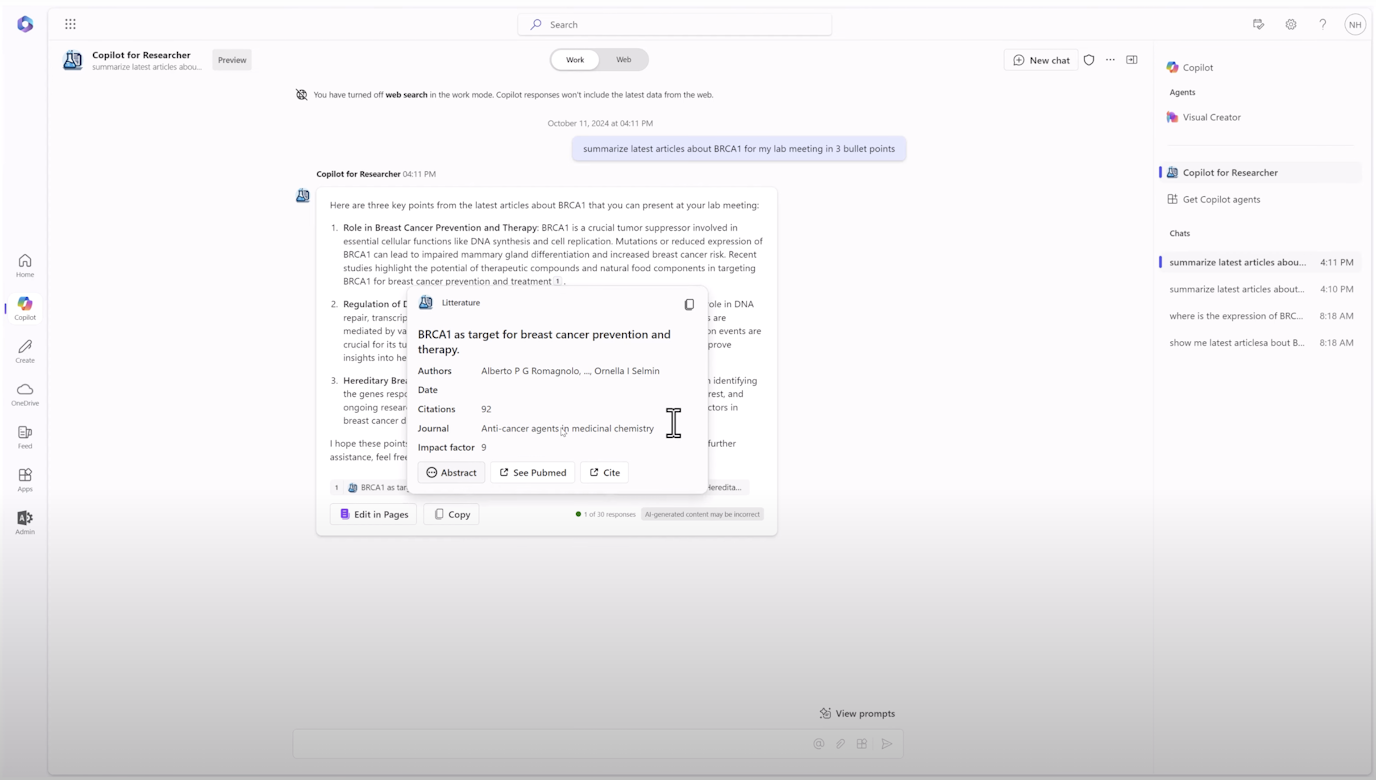Open Copilot in the left sidebar
This screenshot has height=780, width=1376.
pyautogui.click(x=25, y=308)
